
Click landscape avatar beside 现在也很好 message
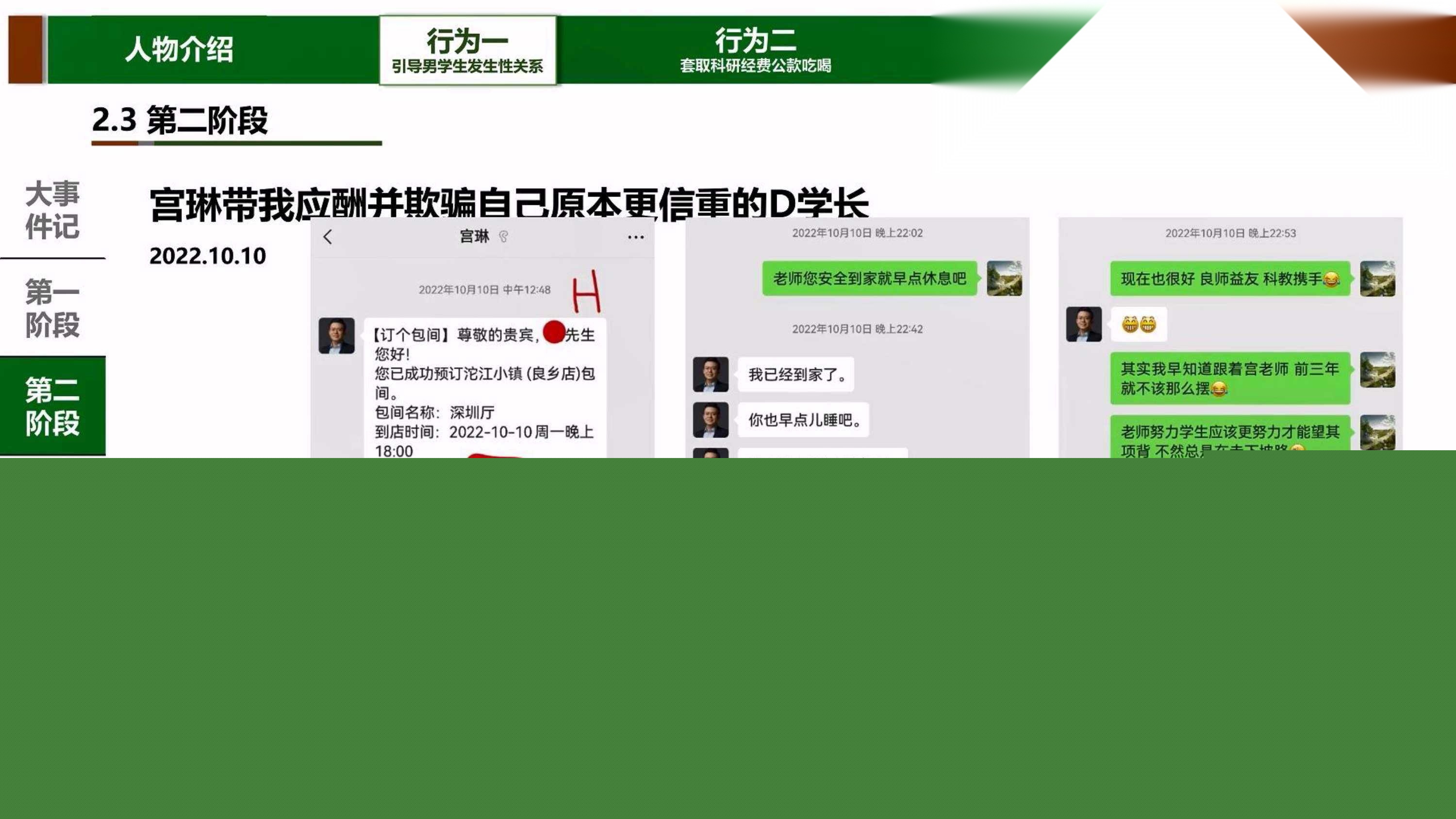coord(1377,278)
